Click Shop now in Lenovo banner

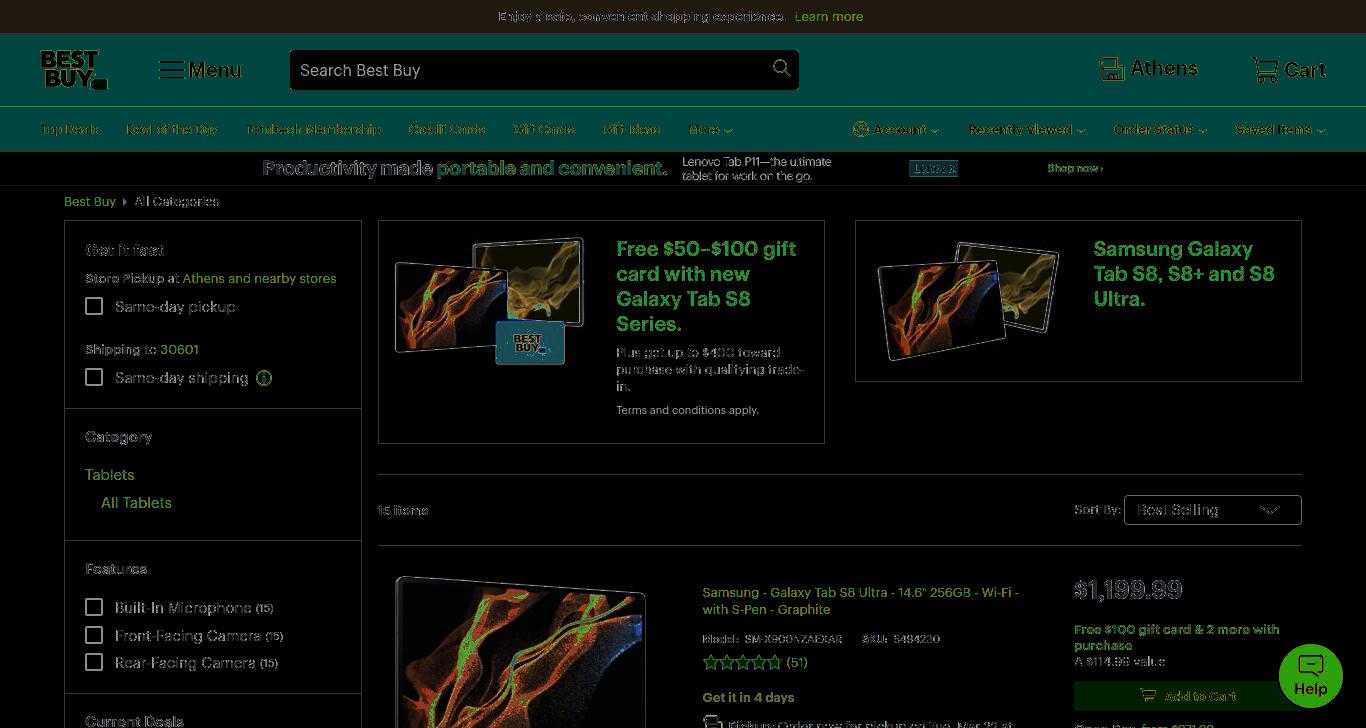pyautogui.click(x=1075, y=168)
